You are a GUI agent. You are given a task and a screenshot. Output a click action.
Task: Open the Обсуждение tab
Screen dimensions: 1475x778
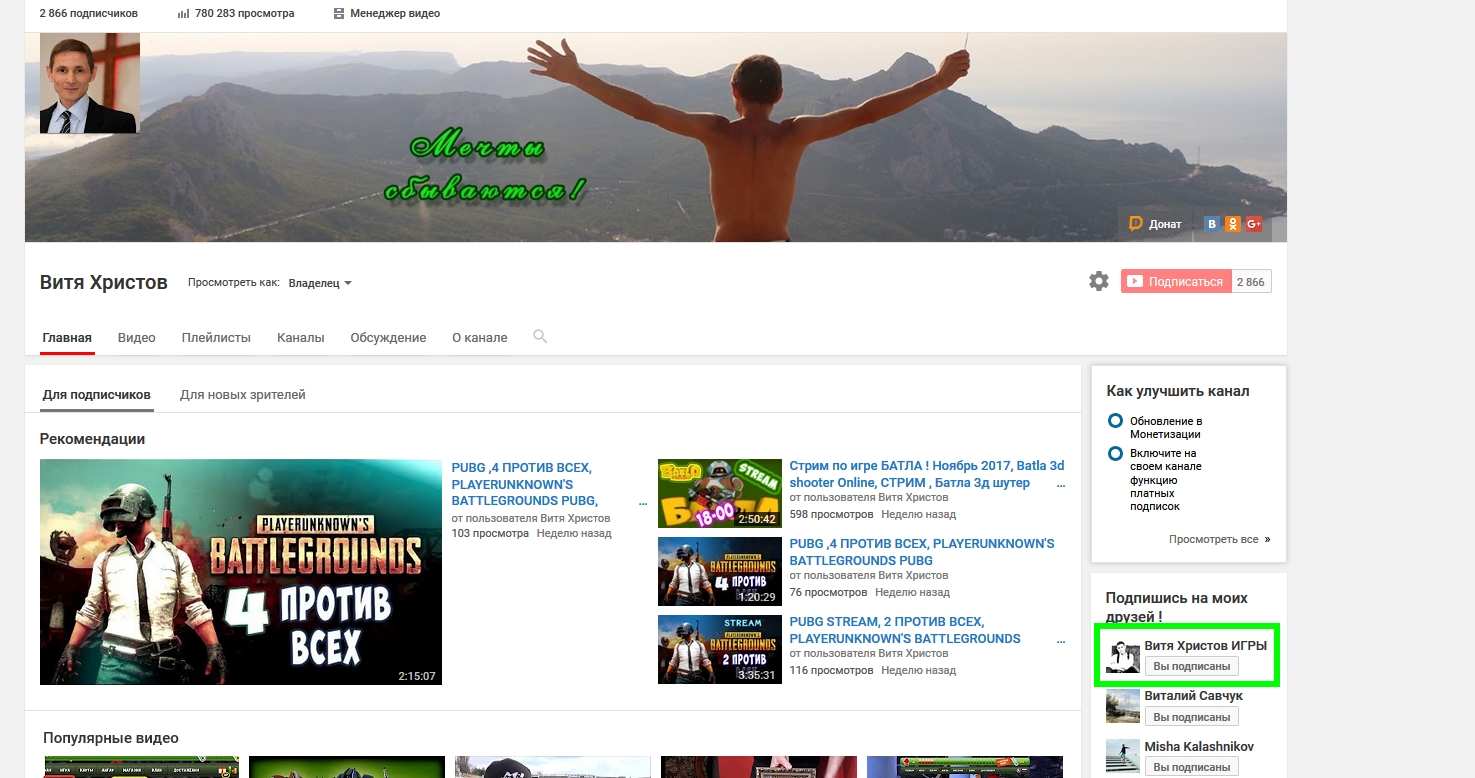pyautogui.click(x=388, y=338)
